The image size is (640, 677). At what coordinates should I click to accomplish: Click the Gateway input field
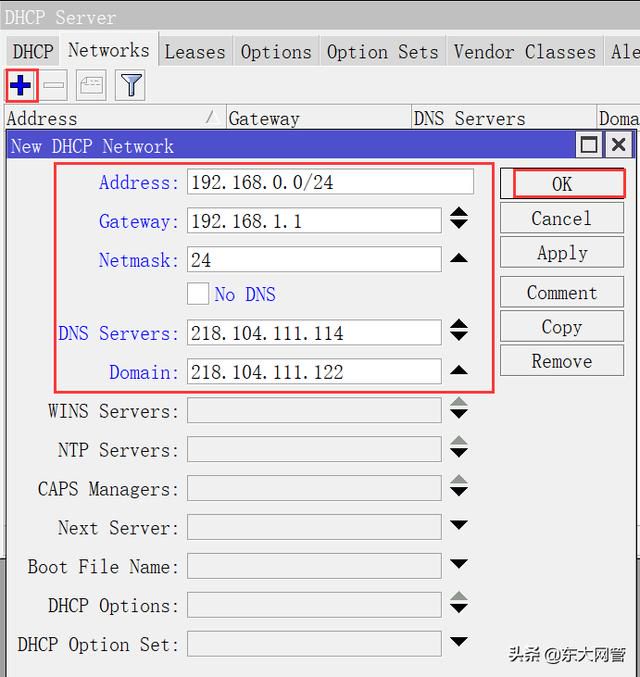click(x=314, y=221)
